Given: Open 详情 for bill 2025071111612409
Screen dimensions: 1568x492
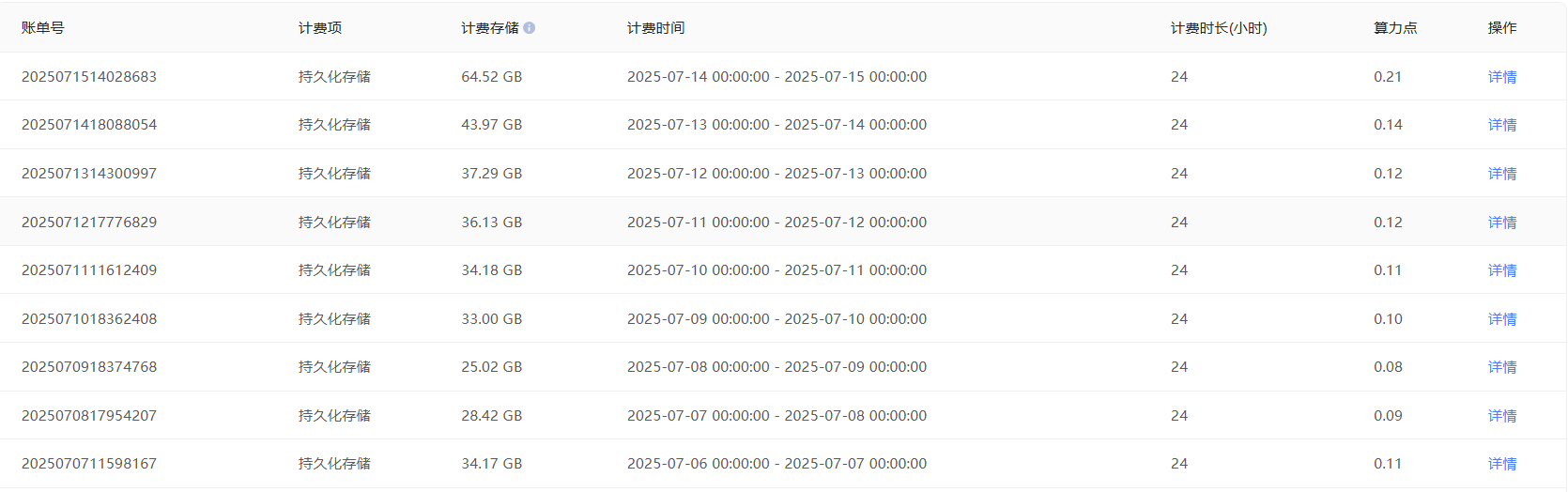Looking at the screenshot, I should [x=1502, y=270].
